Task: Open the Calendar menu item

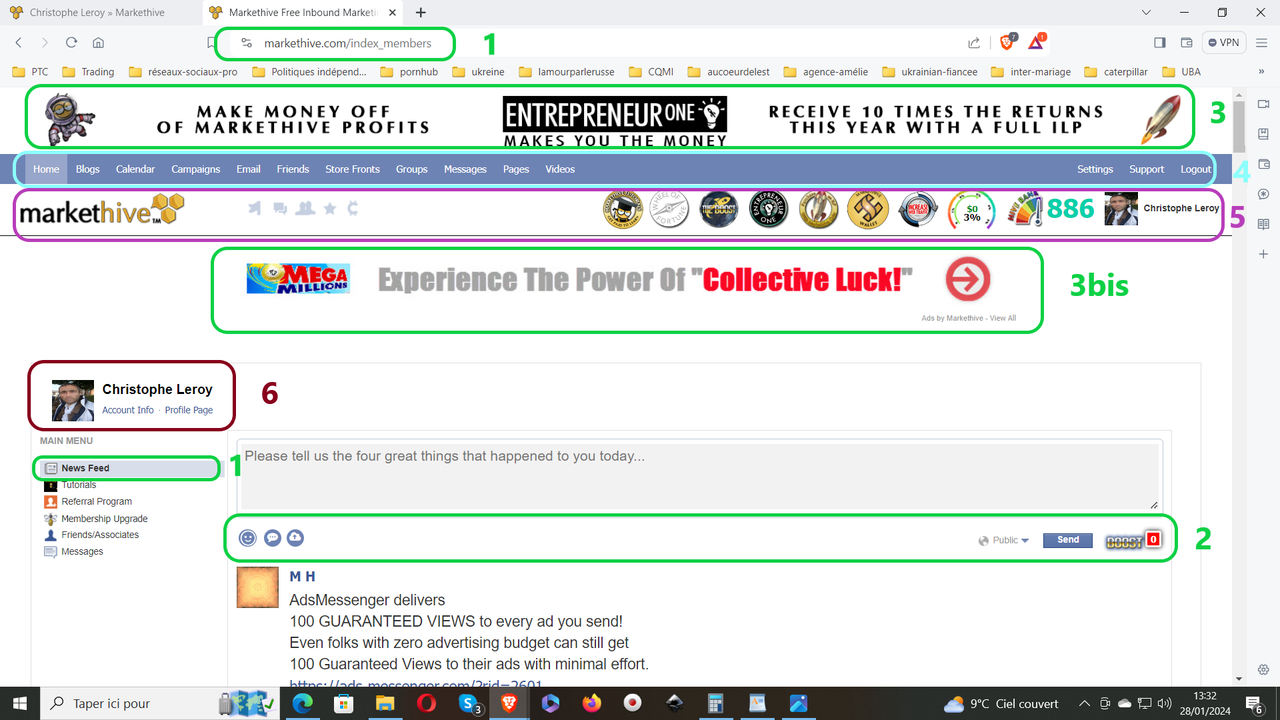Action: [135, 169]
